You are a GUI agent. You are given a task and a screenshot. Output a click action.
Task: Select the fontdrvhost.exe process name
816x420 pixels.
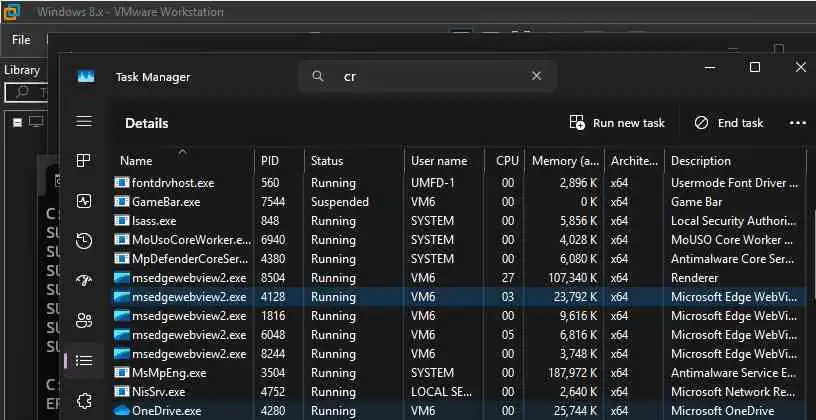click(x=173, y=183)
